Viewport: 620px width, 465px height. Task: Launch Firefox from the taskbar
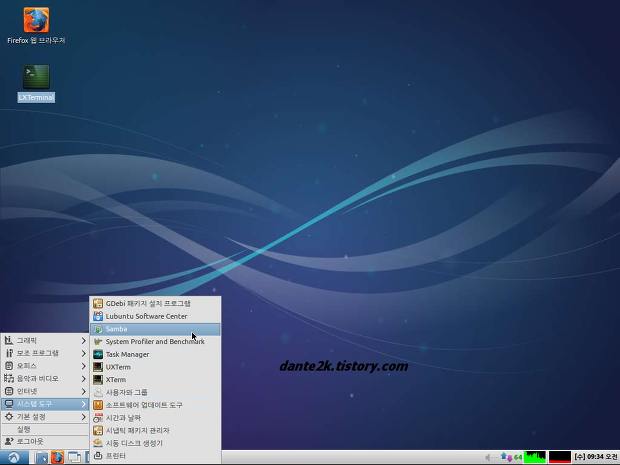(x=57, y=457)
